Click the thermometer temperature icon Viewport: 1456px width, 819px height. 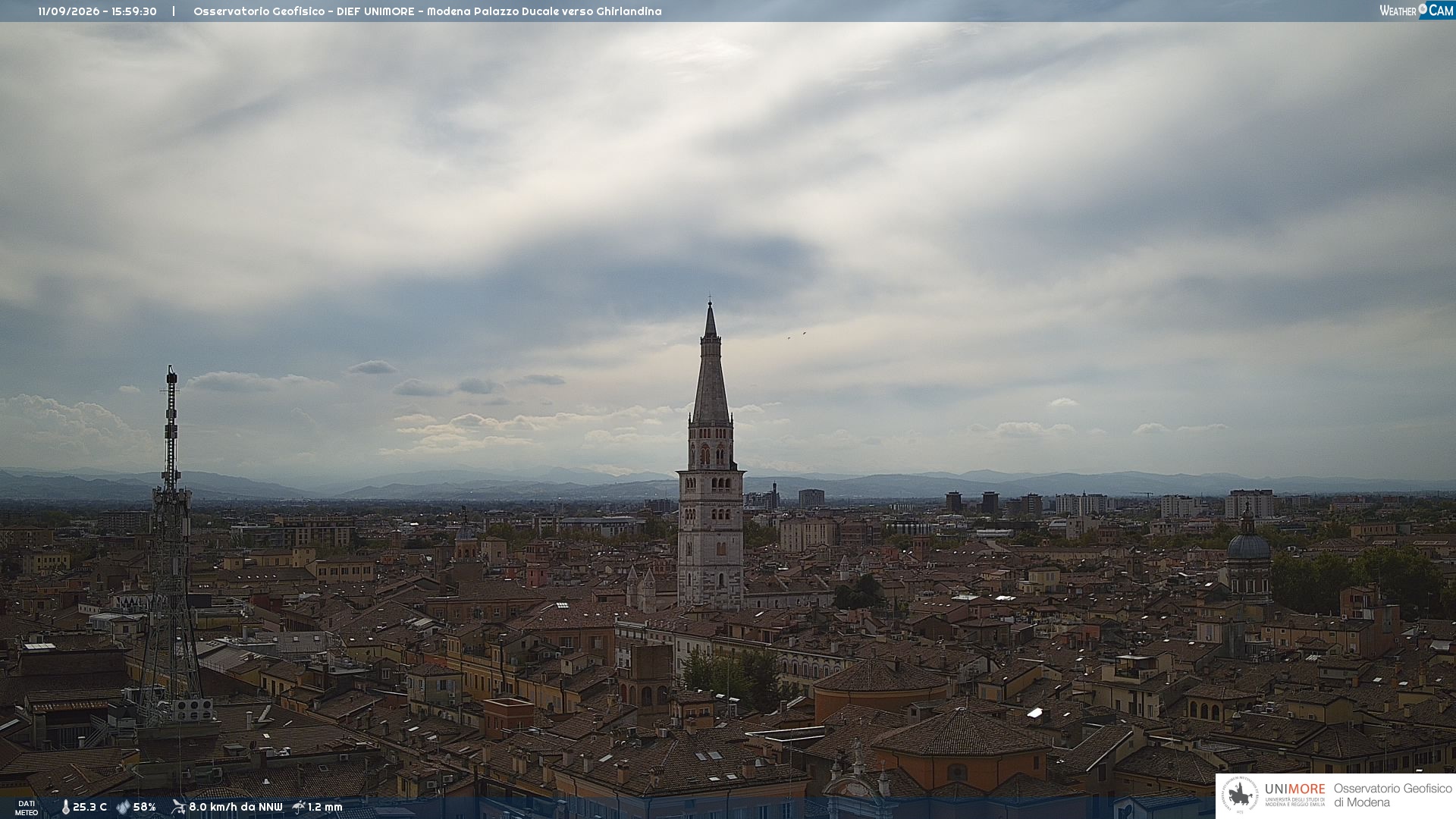65,808
